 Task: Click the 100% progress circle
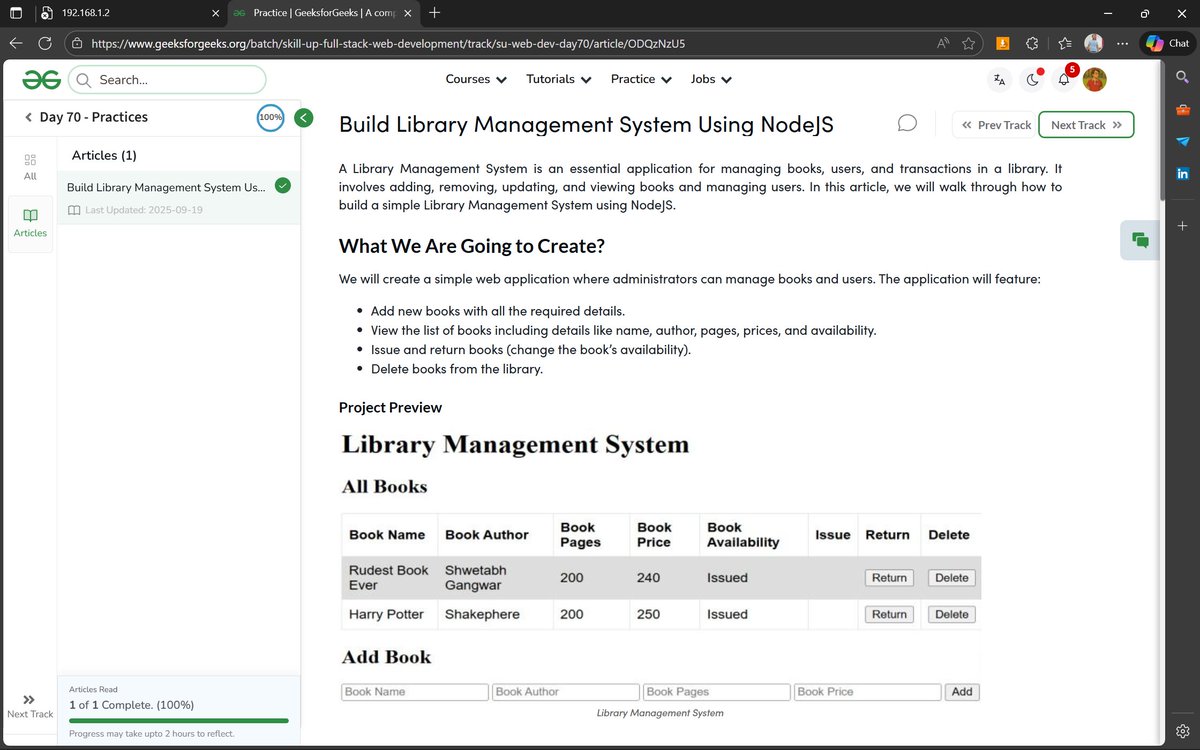tap(270, 117)
